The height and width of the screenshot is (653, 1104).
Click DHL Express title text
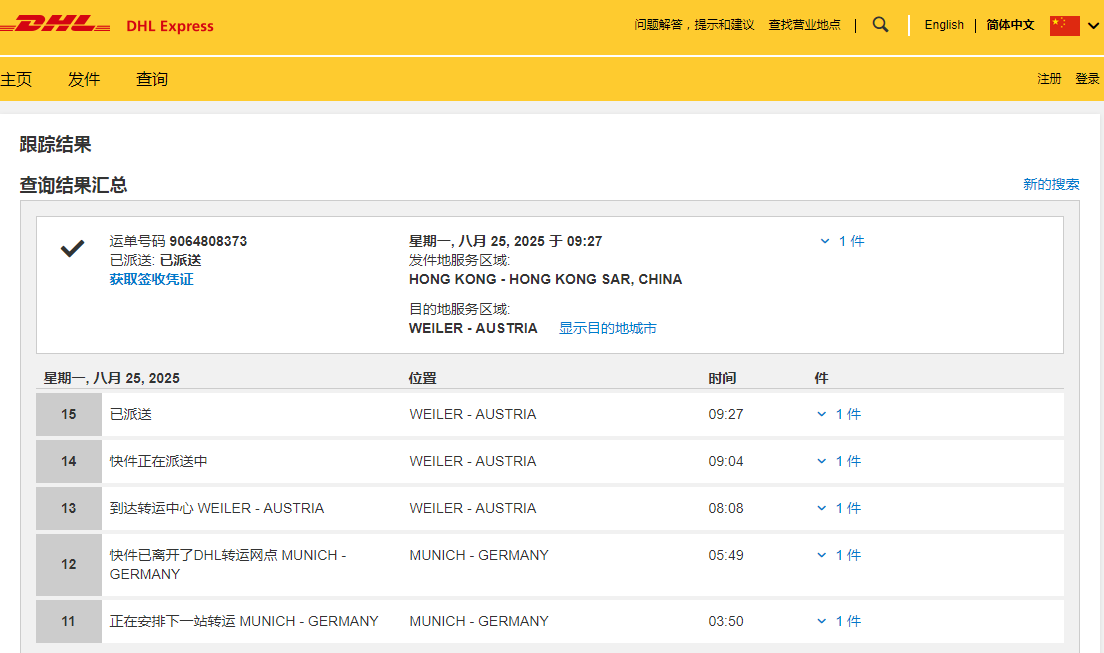pyautogui.click(x=170, y=26)
